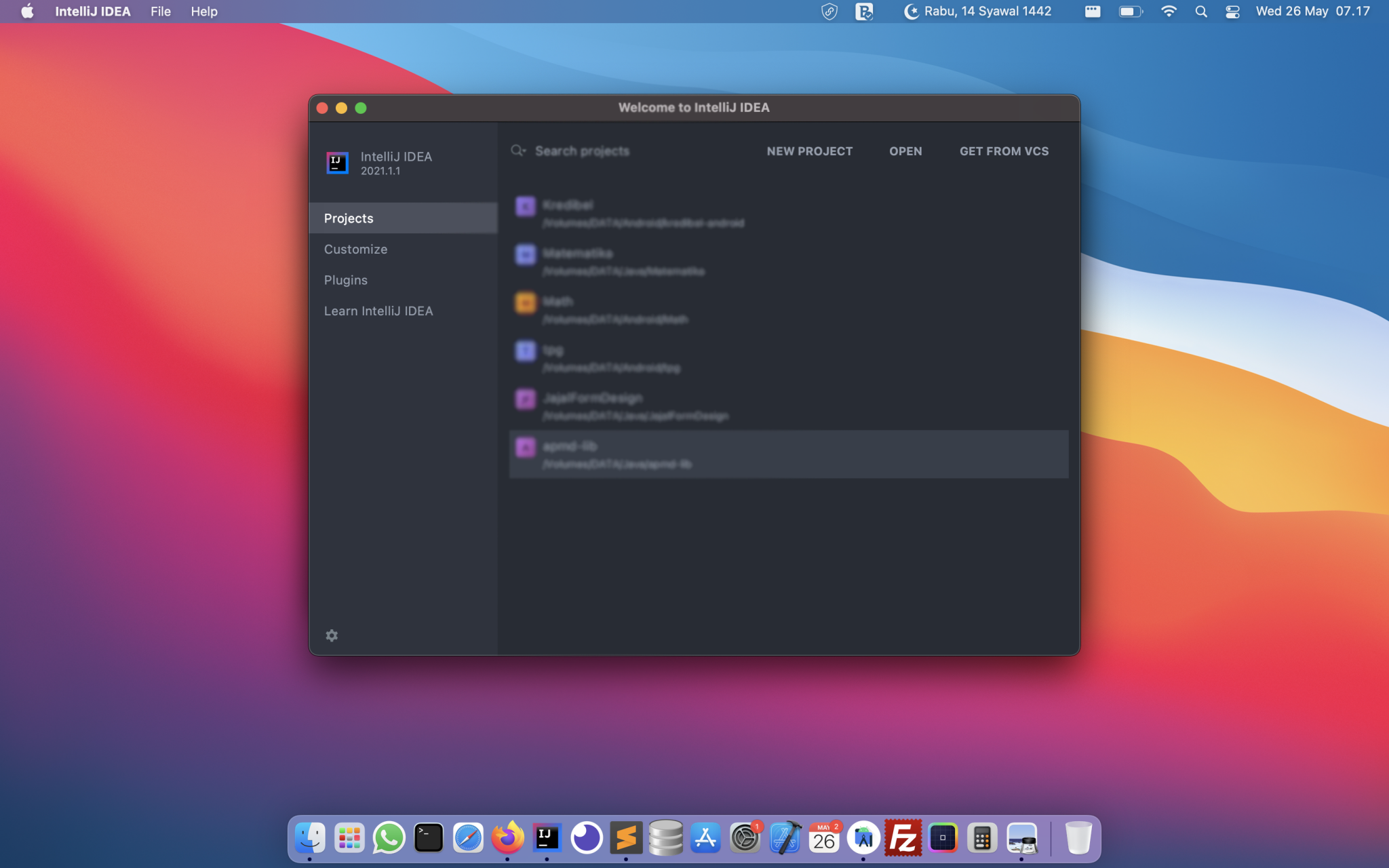Launch WhatsApp from the dock
1389x868 pixels.
click(x=389, y=838)
